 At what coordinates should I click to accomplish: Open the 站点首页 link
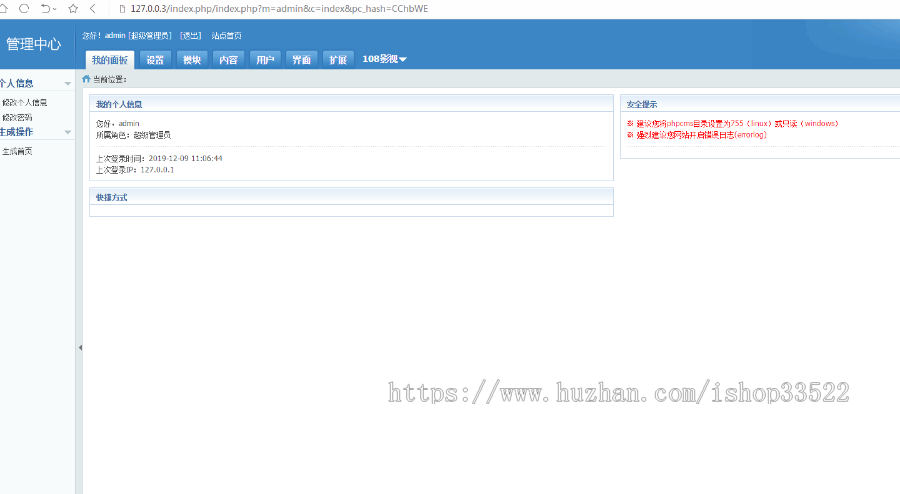(x=226, y=36)
